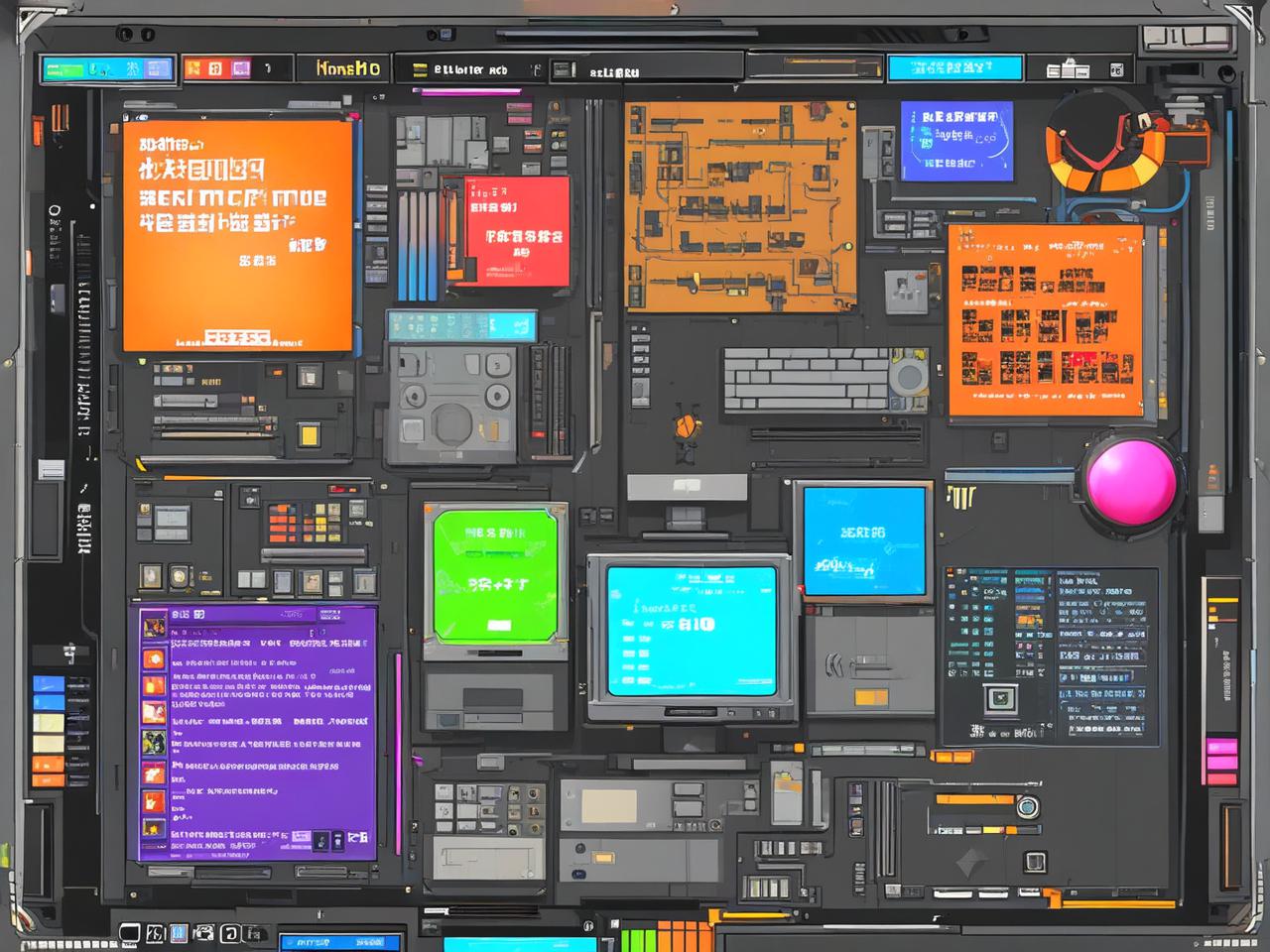Click the yellow square chip below orange panel
Screen dimensions: 1270x952
point(310,435)
